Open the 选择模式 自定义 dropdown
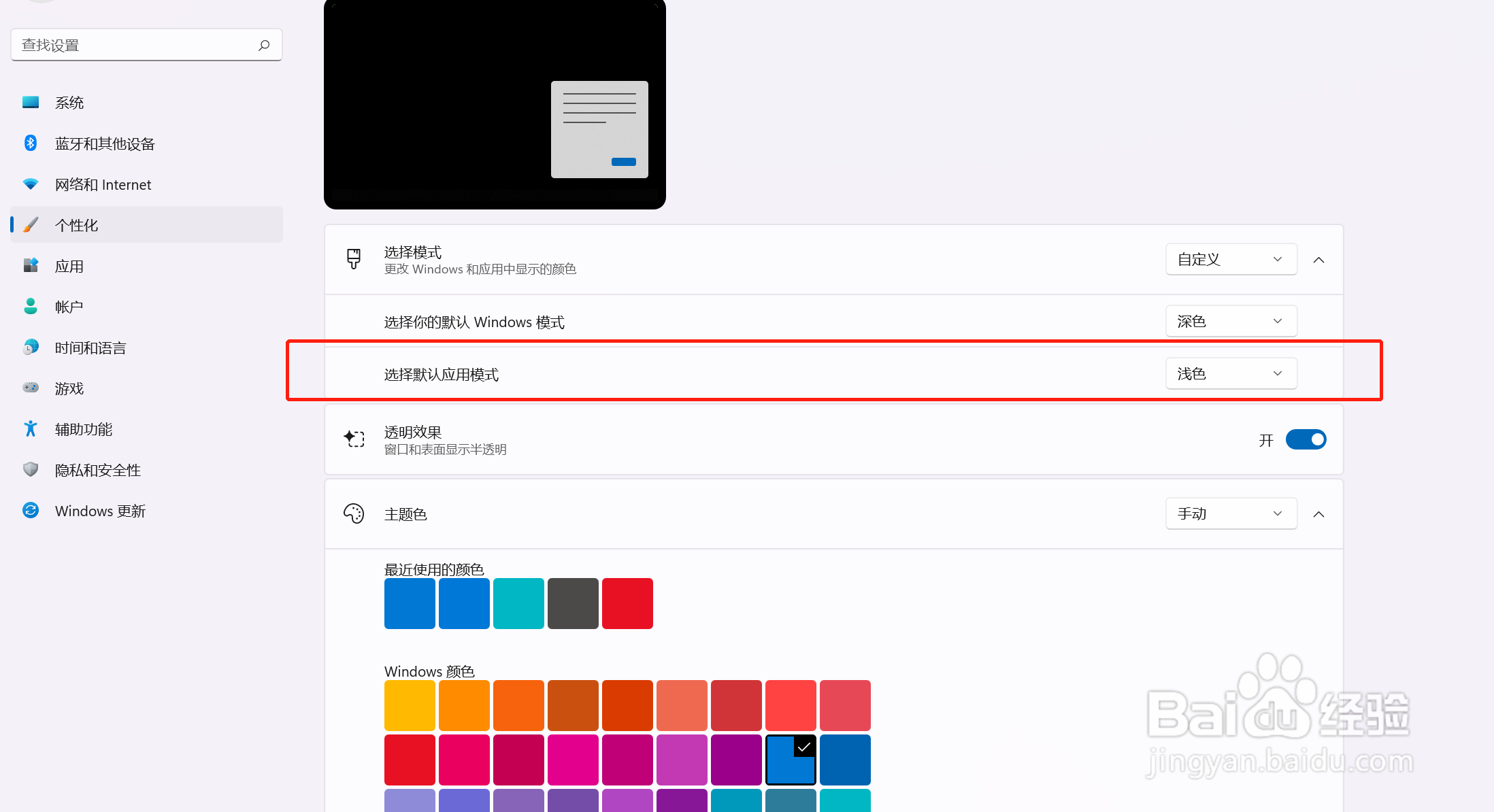1494x812 pixels. click(1231, 259)
